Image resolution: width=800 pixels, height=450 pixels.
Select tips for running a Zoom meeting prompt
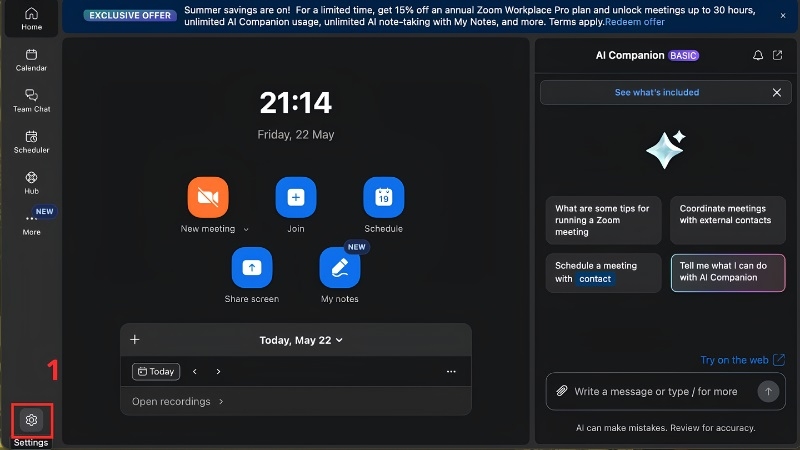point(604,220)
